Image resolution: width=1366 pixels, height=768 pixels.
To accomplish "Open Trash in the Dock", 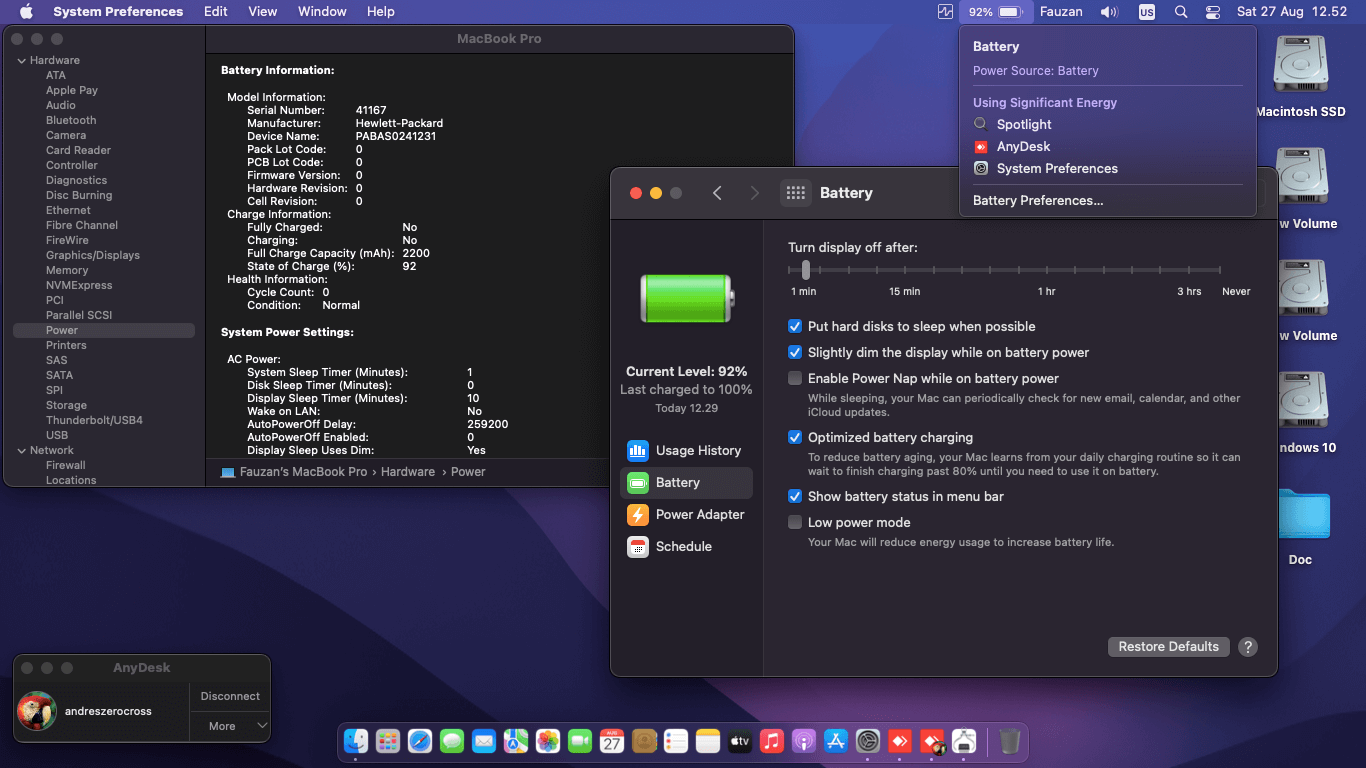I will 1010,741.
